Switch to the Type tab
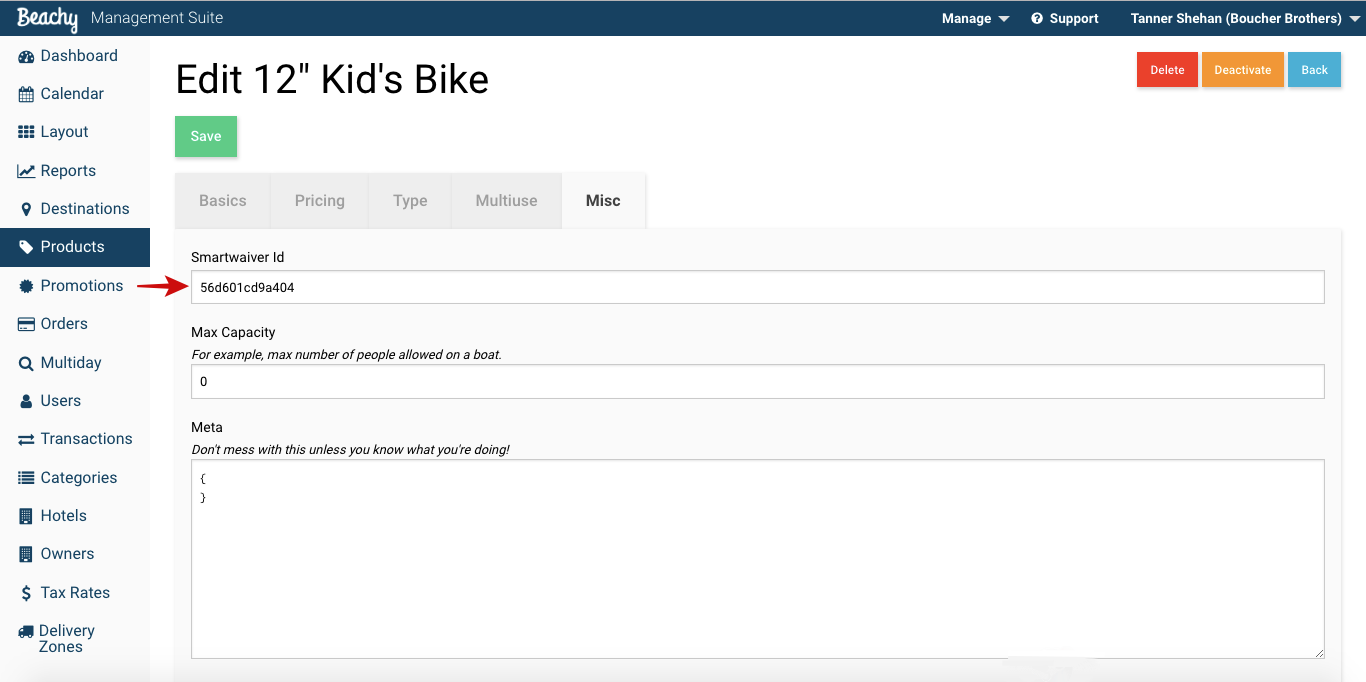This screenshot has width=1366, height=682. tap(410, 201)
